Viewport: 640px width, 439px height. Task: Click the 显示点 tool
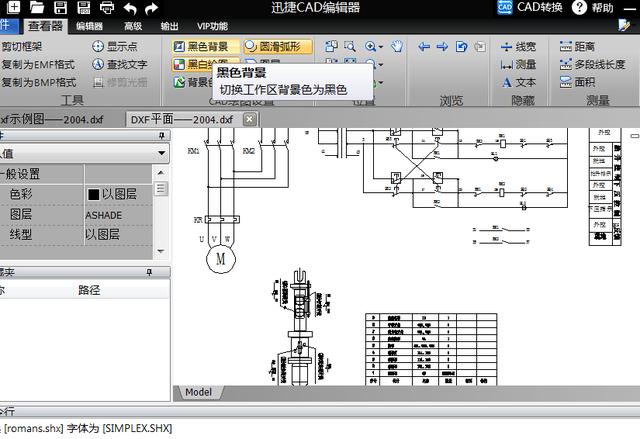click(x=115, y=46)
